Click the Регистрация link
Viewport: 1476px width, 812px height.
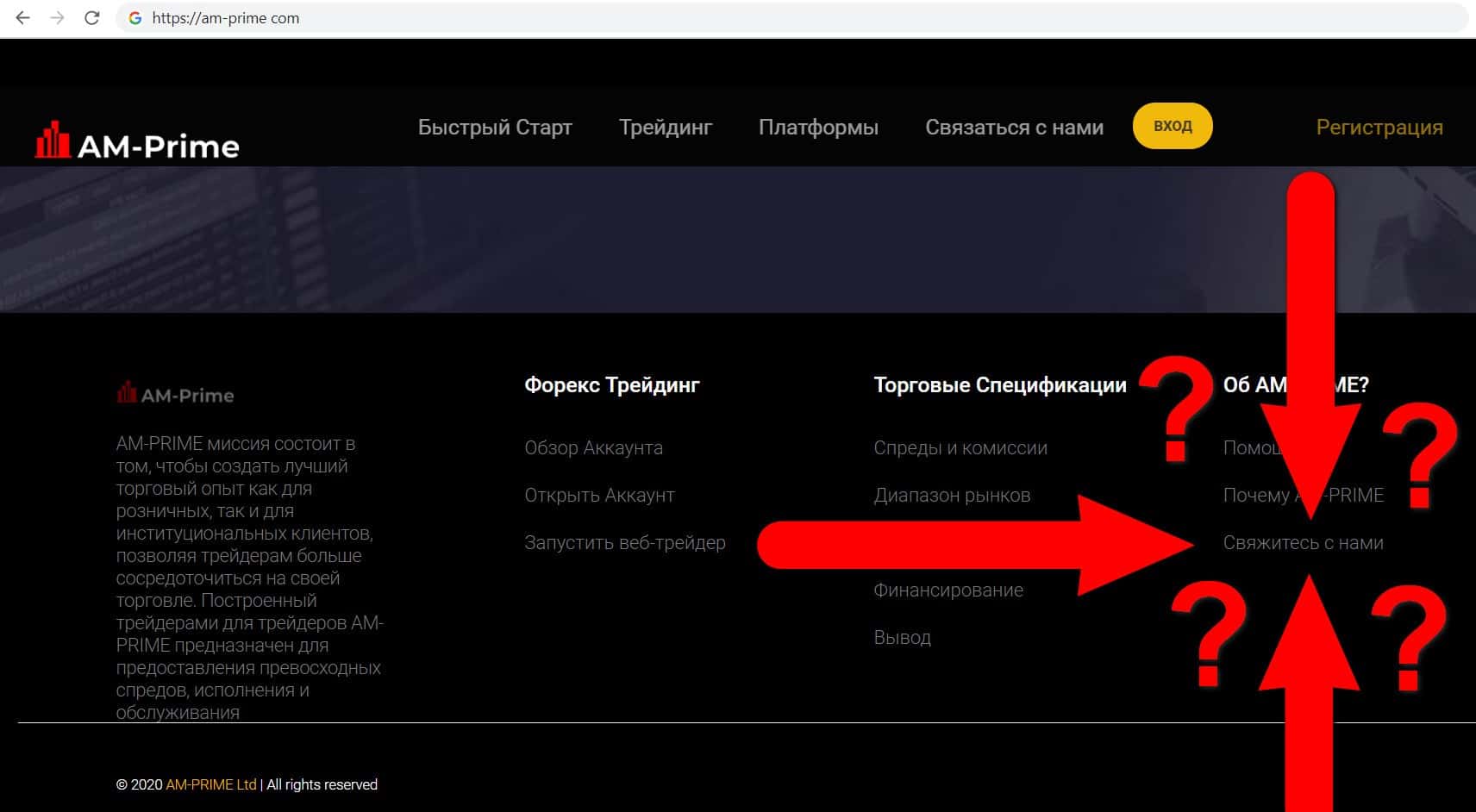click(1379, 128)
